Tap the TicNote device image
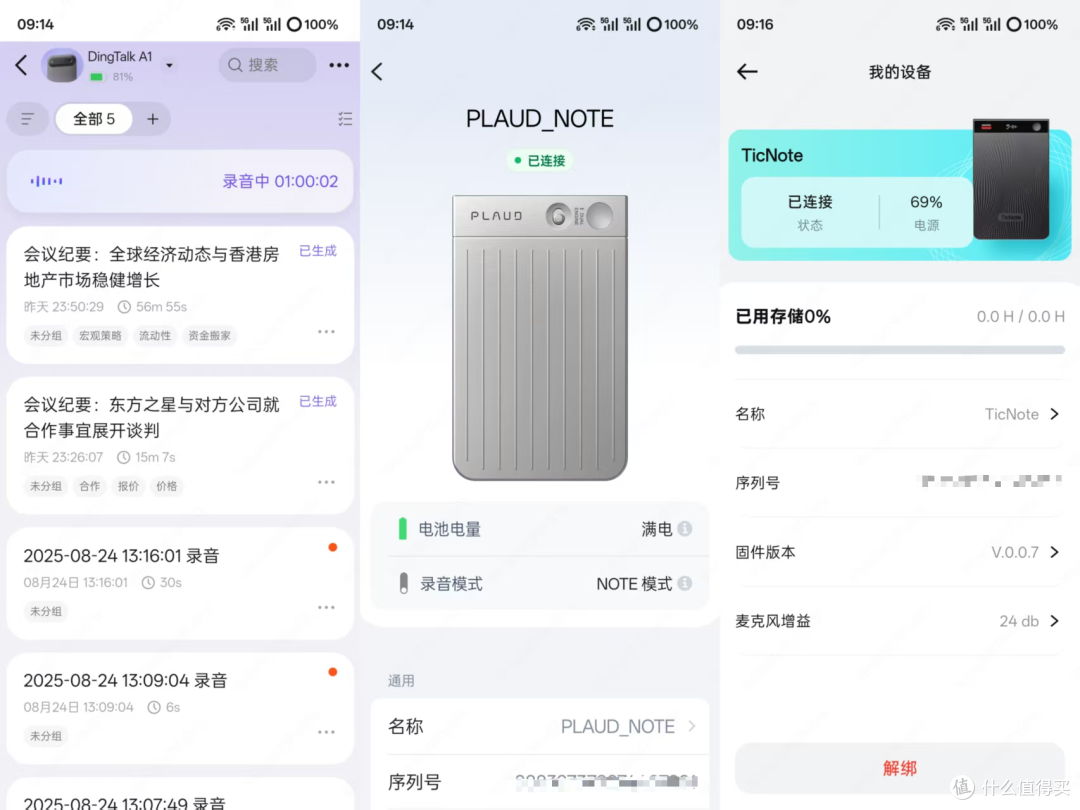The width and height of the screenshot is (1080, 810). tap(1011, 179)
